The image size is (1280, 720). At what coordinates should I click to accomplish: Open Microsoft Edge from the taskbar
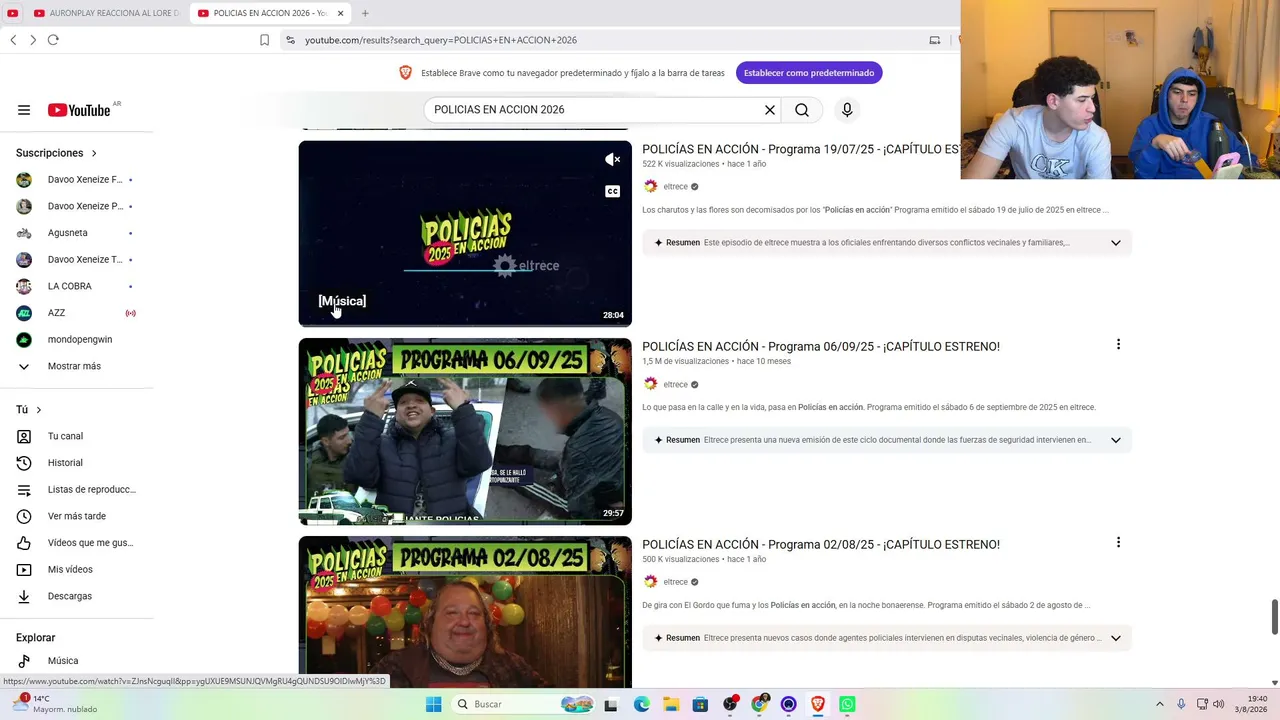tap(641, 704)
